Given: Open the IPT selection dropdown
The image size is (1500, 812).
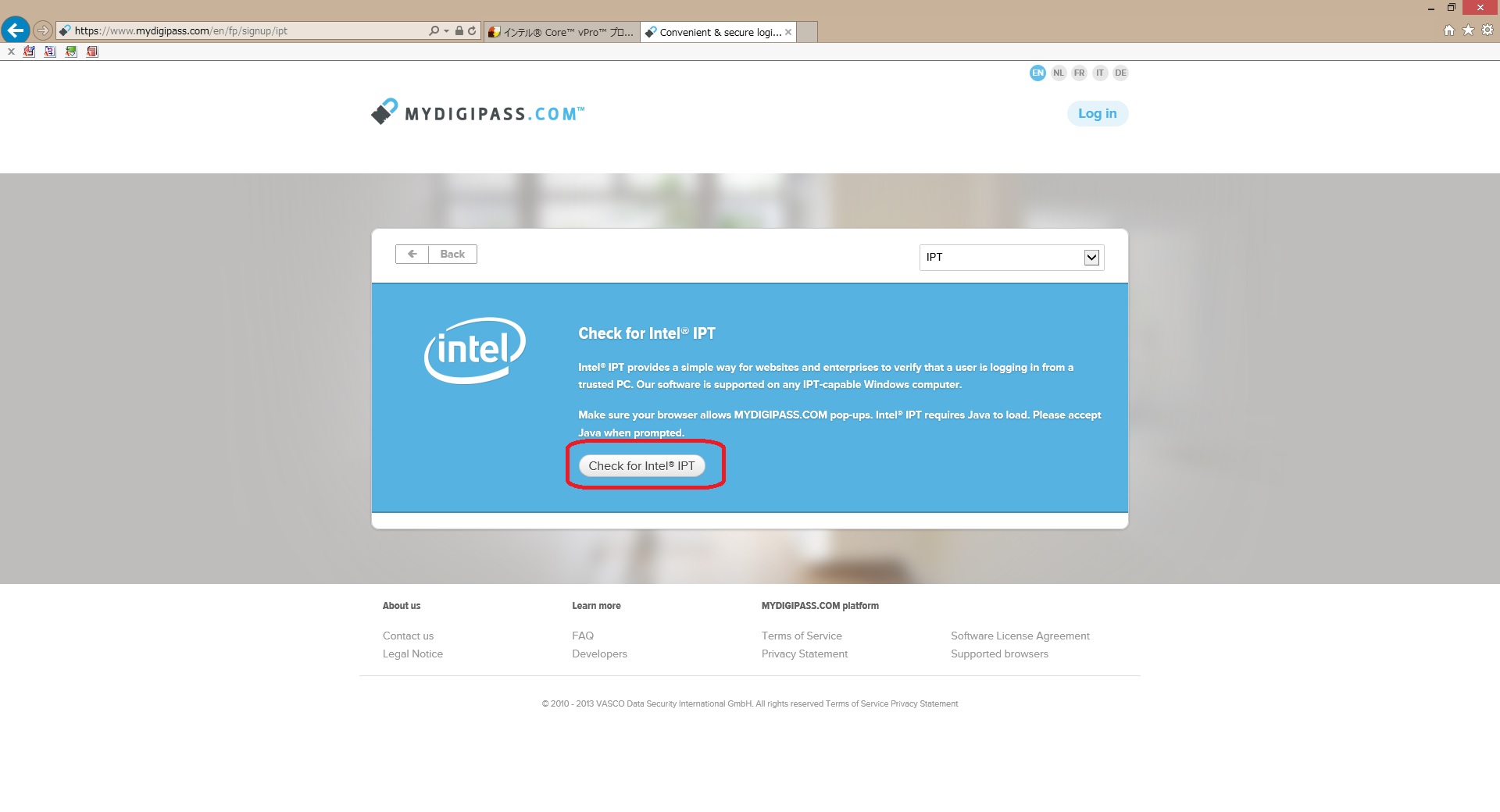Looking at the screenshot, I should tap(1012, 258).
